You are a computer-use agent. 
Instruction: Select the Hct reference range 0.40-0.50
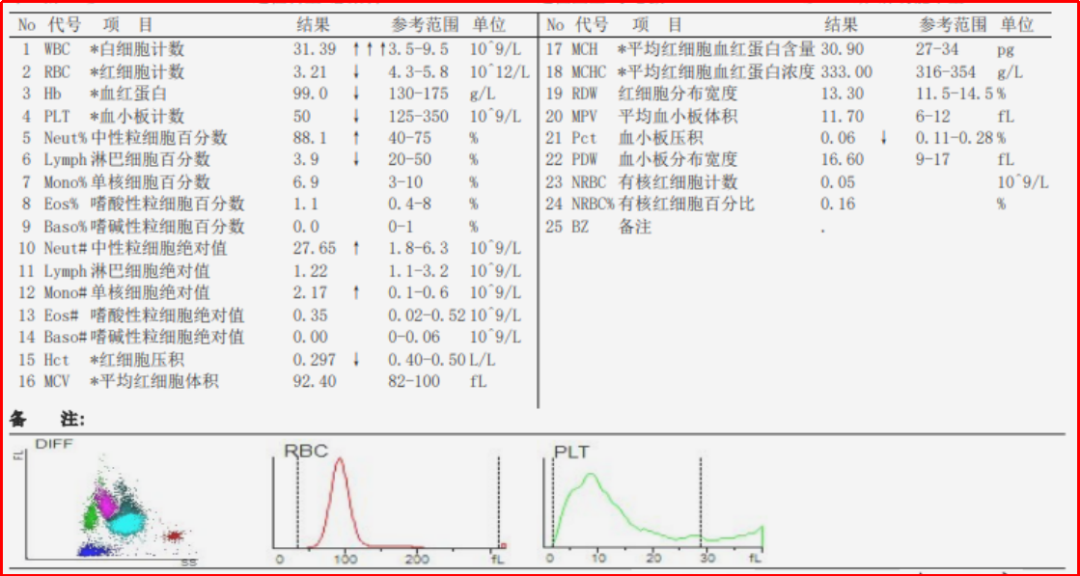427,360
